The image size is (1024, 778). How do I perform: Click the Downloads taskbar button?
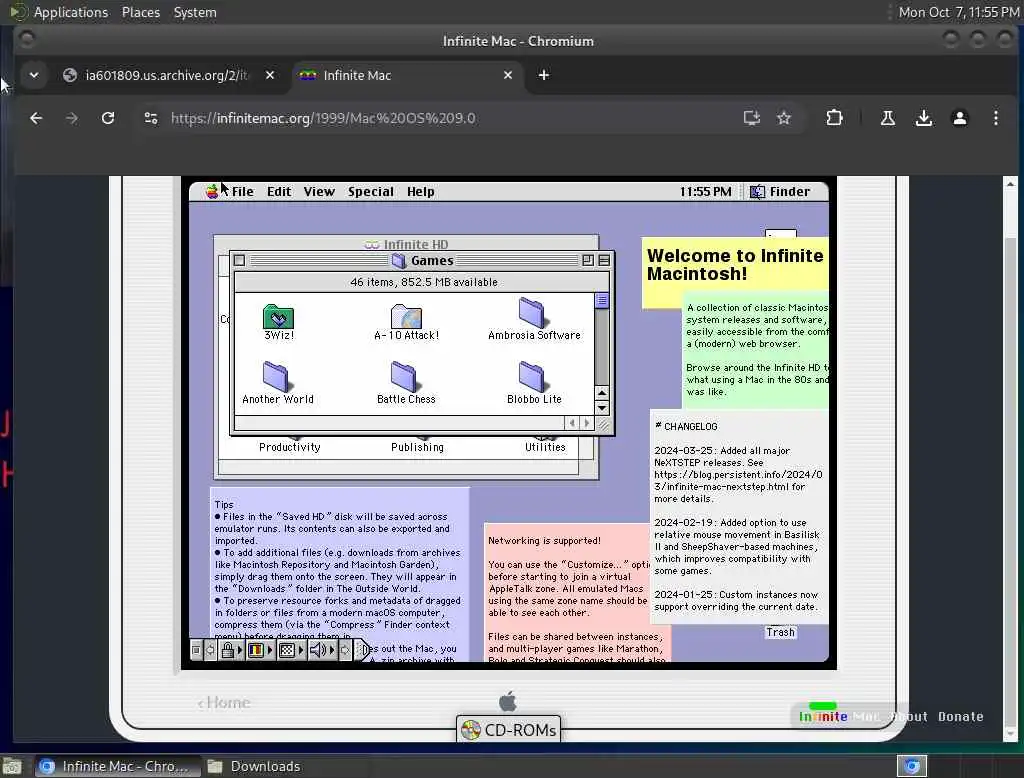click(254, 766)
